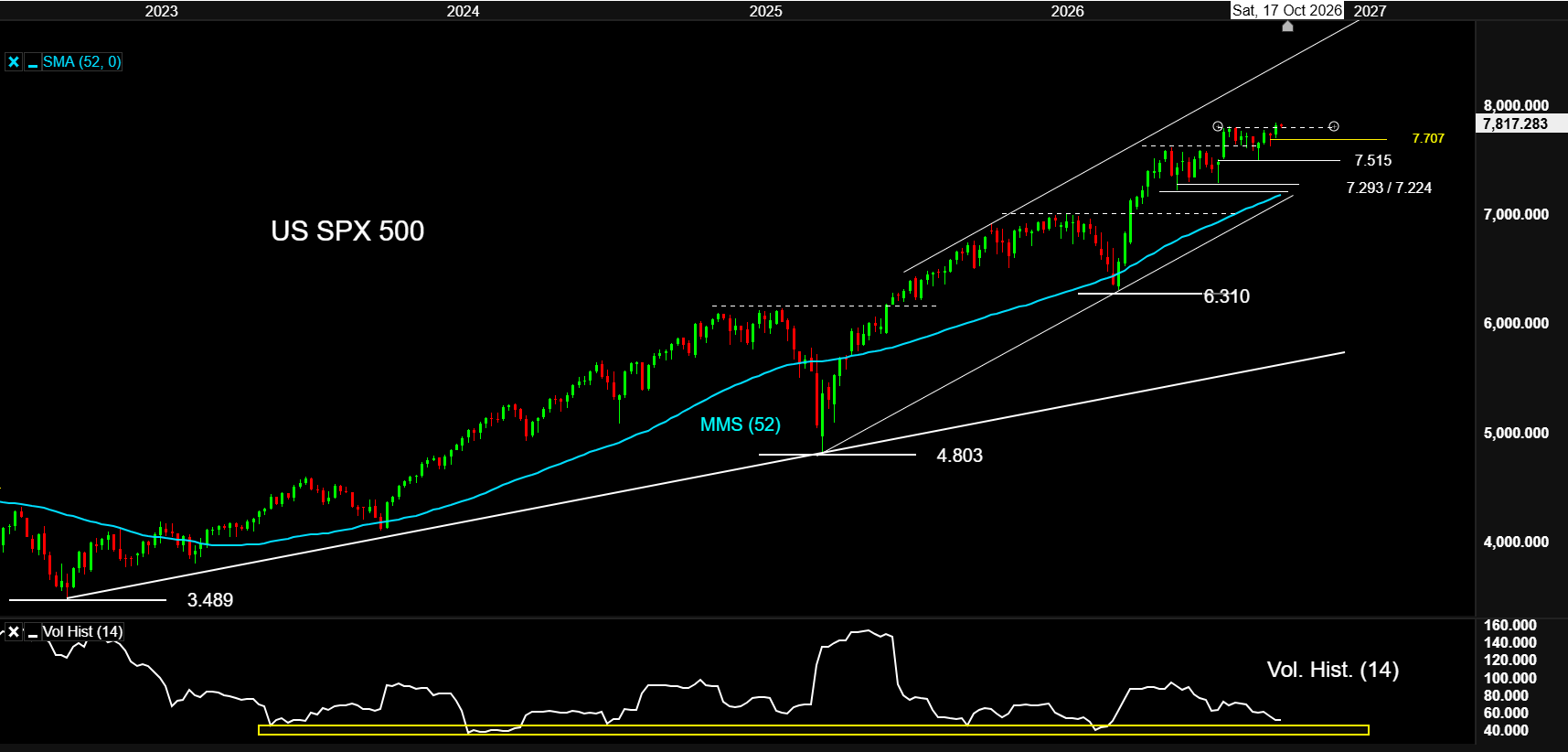Click the 6,000.000 price axis label
The width and height of the screenshot is (1568, 752).
[x=1516, y=323]
